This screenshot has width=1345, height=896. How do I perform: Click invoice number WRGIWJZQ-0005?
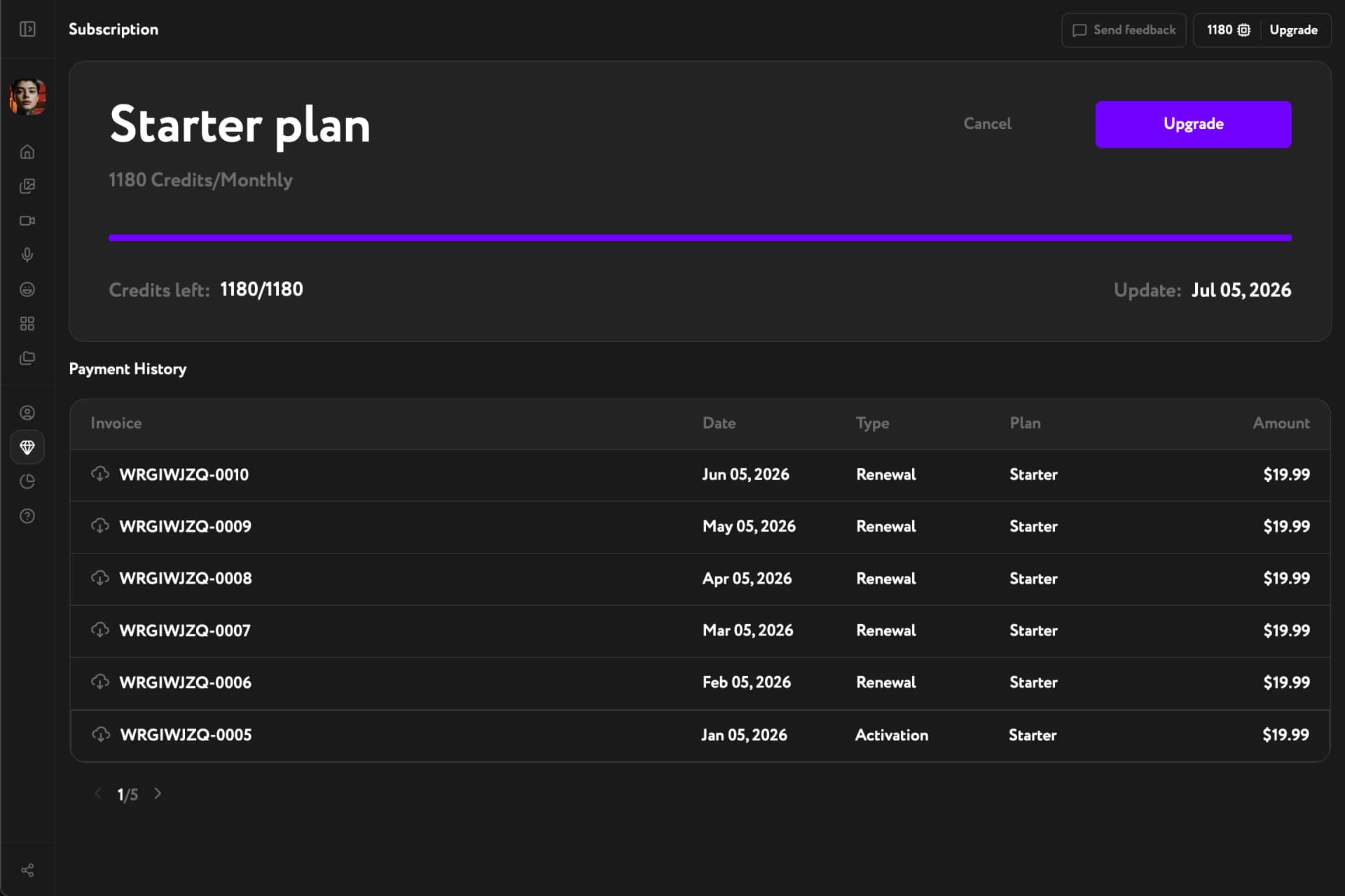(x=186, y=734)
